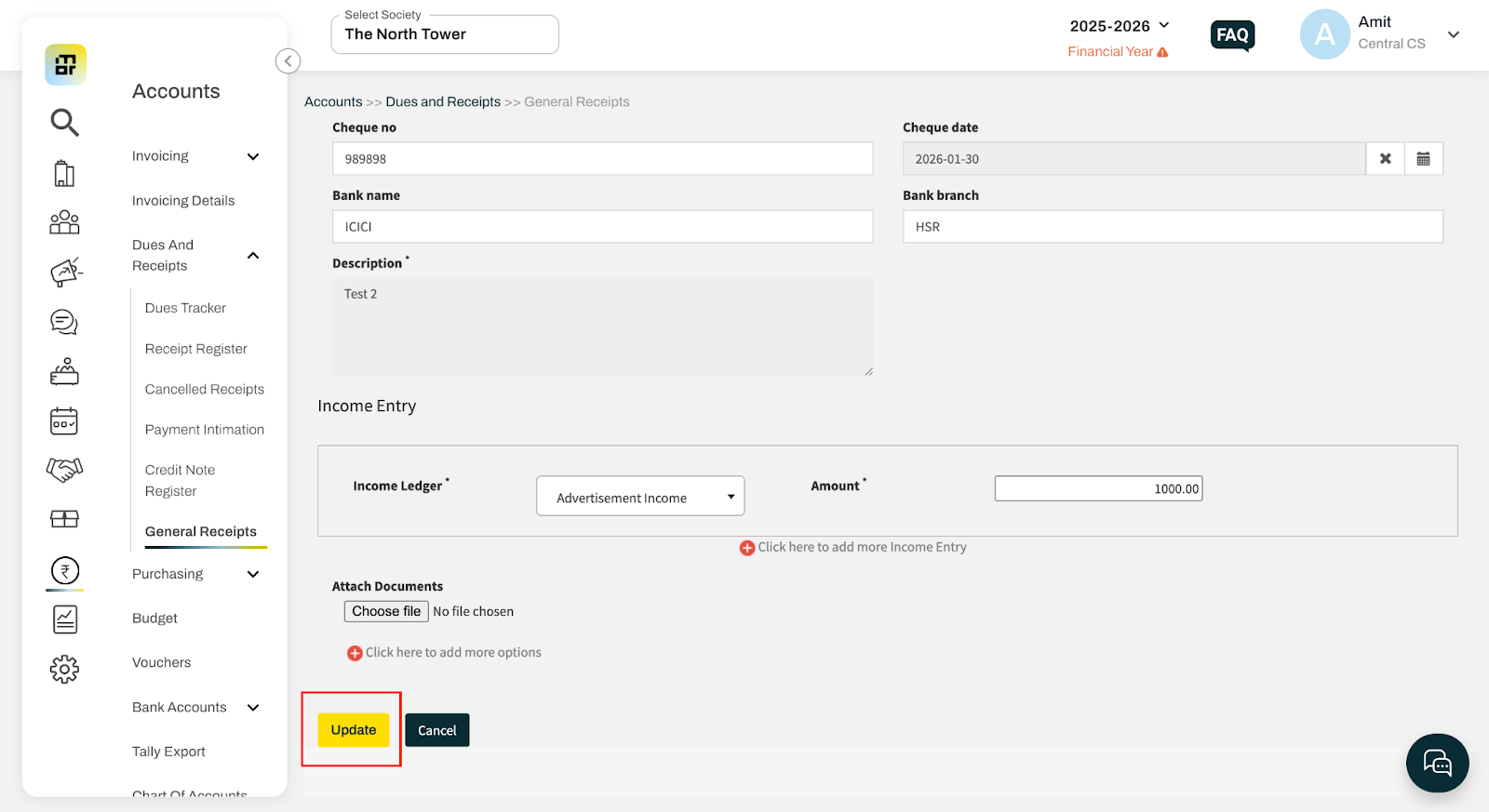Click the General Receipts breadcrumb text
This screenshot has height=812, width=1489.
[x=577, y=101]
